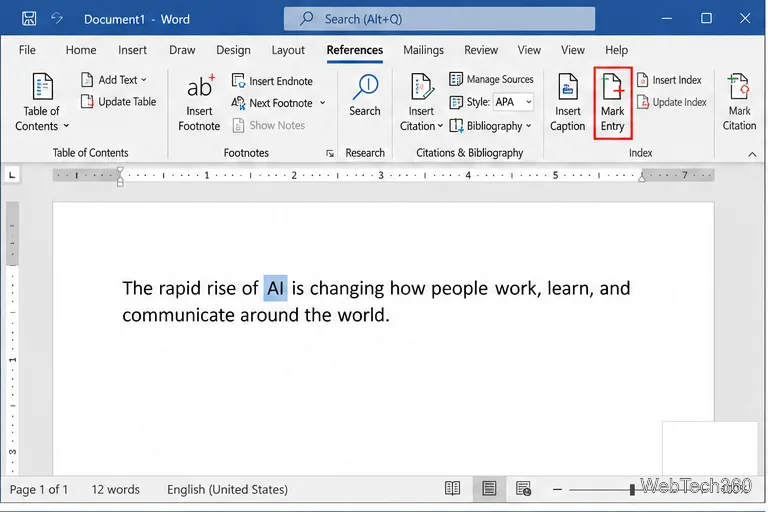Screen dimensions: 768x512
Task: Open Add Text dropdown
Action: pyautogui.click(x=114, y=79)
